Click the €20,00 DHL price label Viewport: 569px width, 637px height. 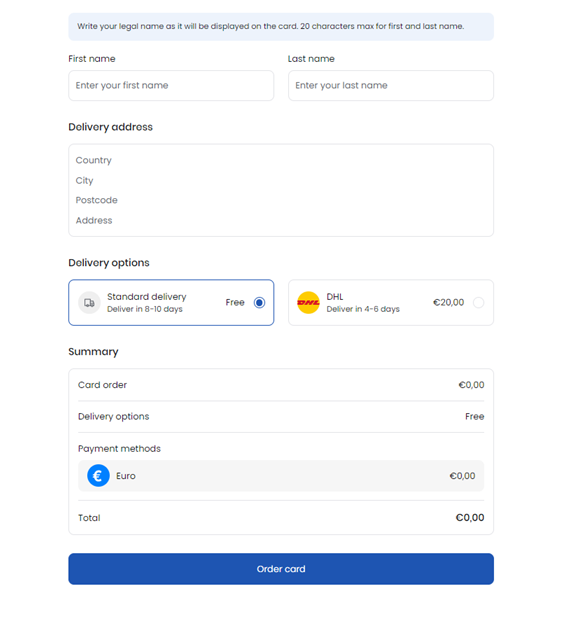coord(448,303)
